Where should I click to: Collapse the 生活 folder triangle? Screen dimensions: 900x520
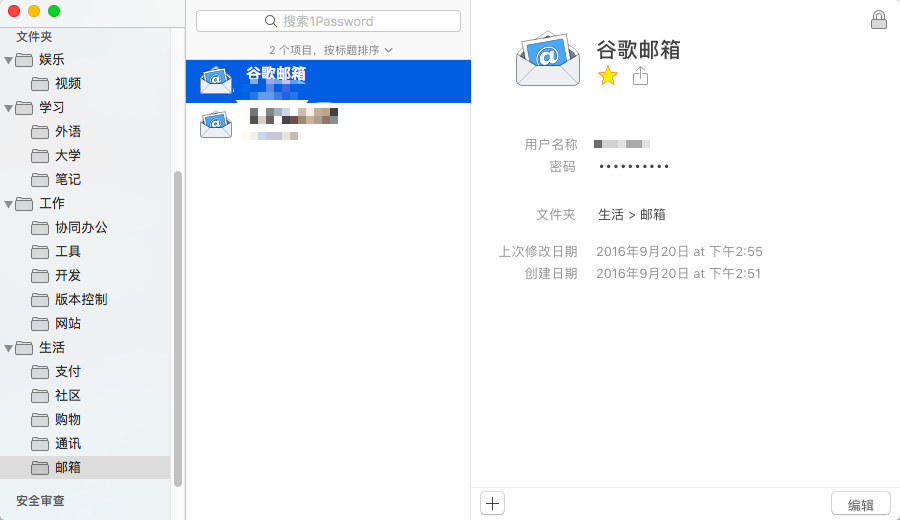tap(9, 348)
